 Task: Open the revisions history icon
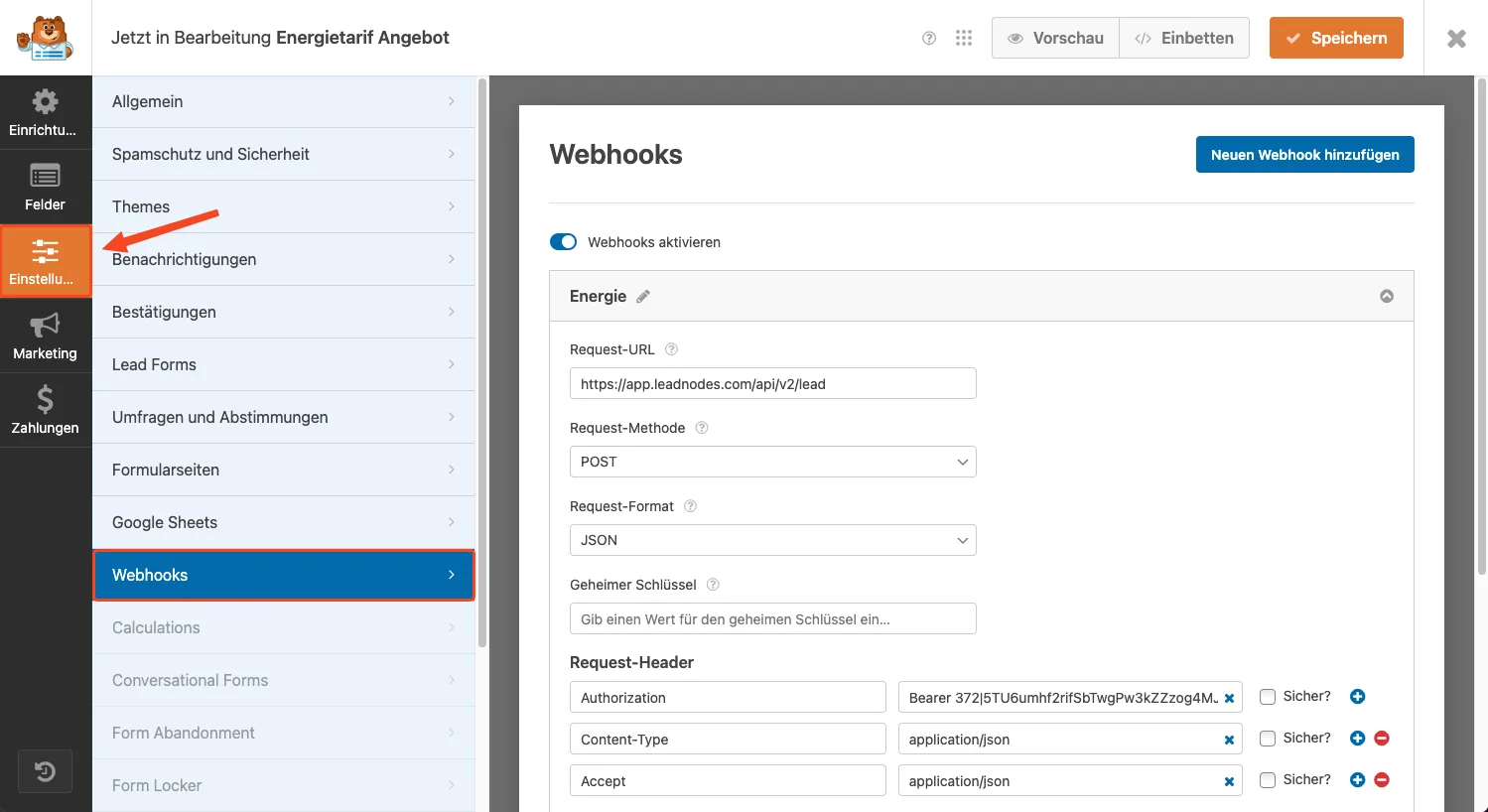point(46,771)
